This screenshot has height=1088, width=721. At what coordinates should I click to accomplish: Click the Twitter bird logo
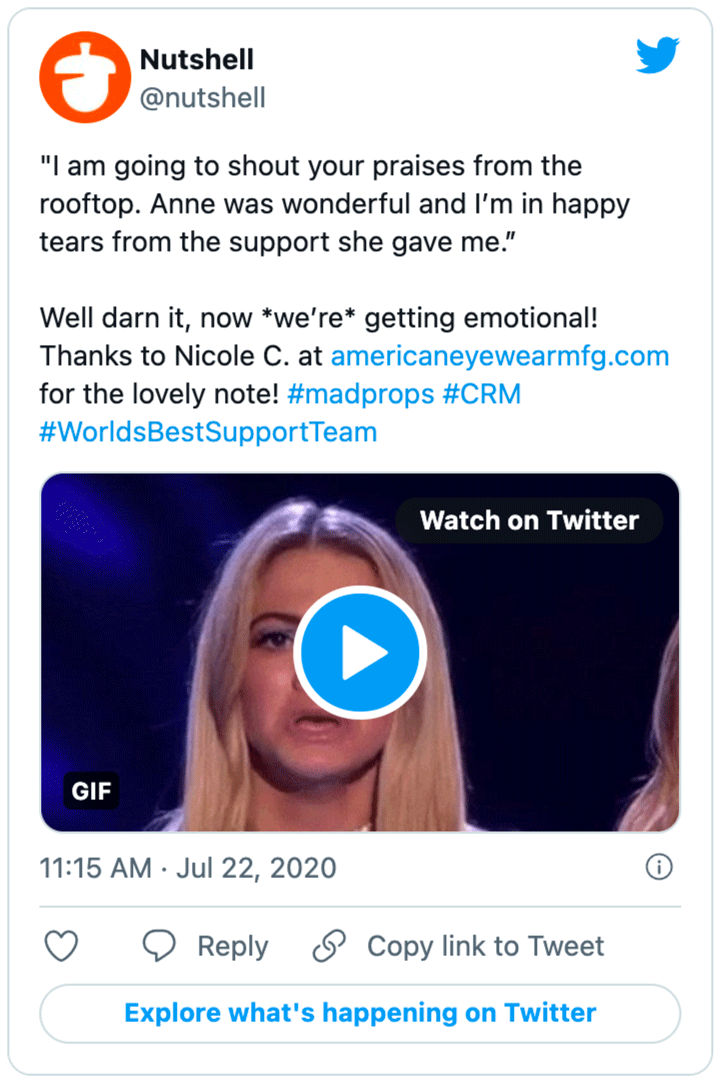[x=657, y=57]
